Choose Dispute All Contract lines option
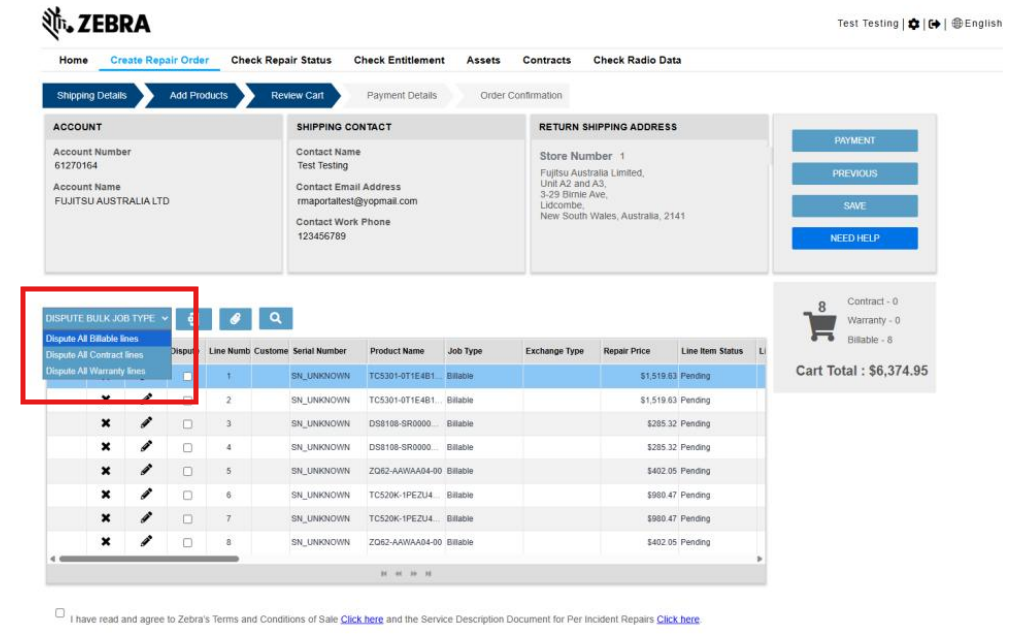 click(107, 355)
